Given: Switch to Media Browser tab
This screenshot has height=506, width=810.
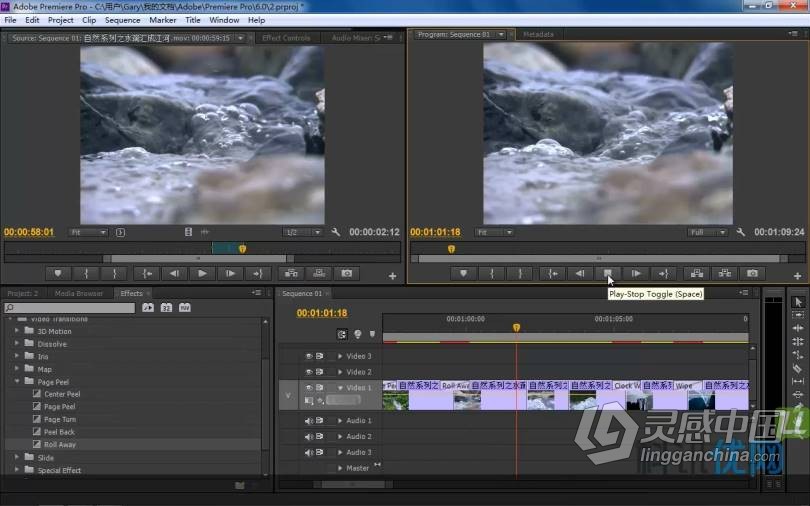Looking at the screenshot, I should 79,293.
